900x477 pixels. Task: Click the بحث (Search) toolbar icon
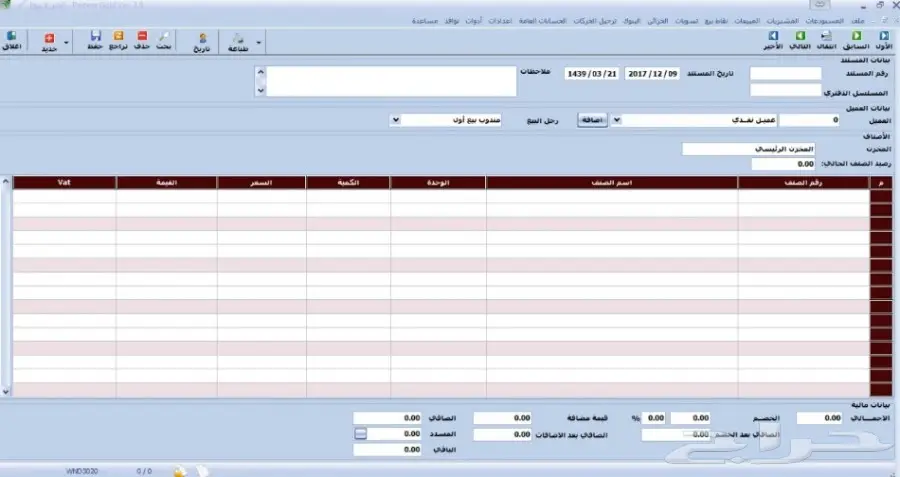pyautogui.click(x=163, y=42)
